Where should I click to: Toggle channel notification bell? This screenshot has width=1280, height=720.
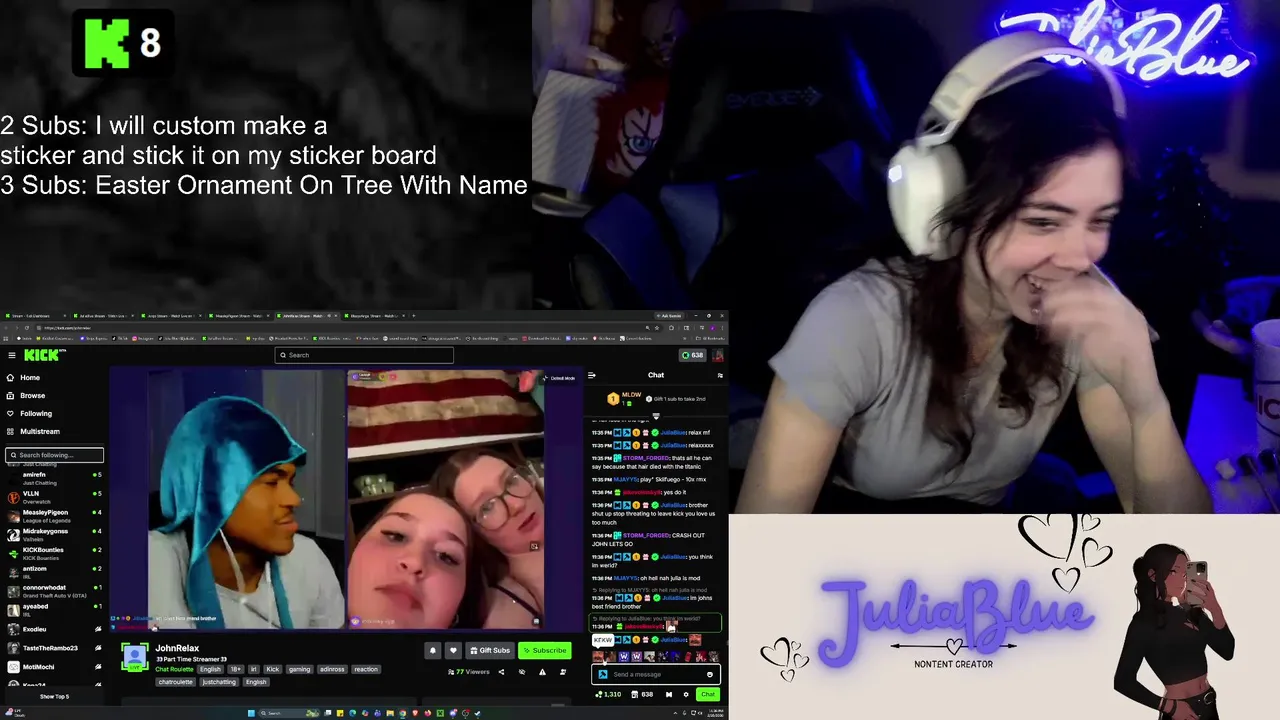433,650
